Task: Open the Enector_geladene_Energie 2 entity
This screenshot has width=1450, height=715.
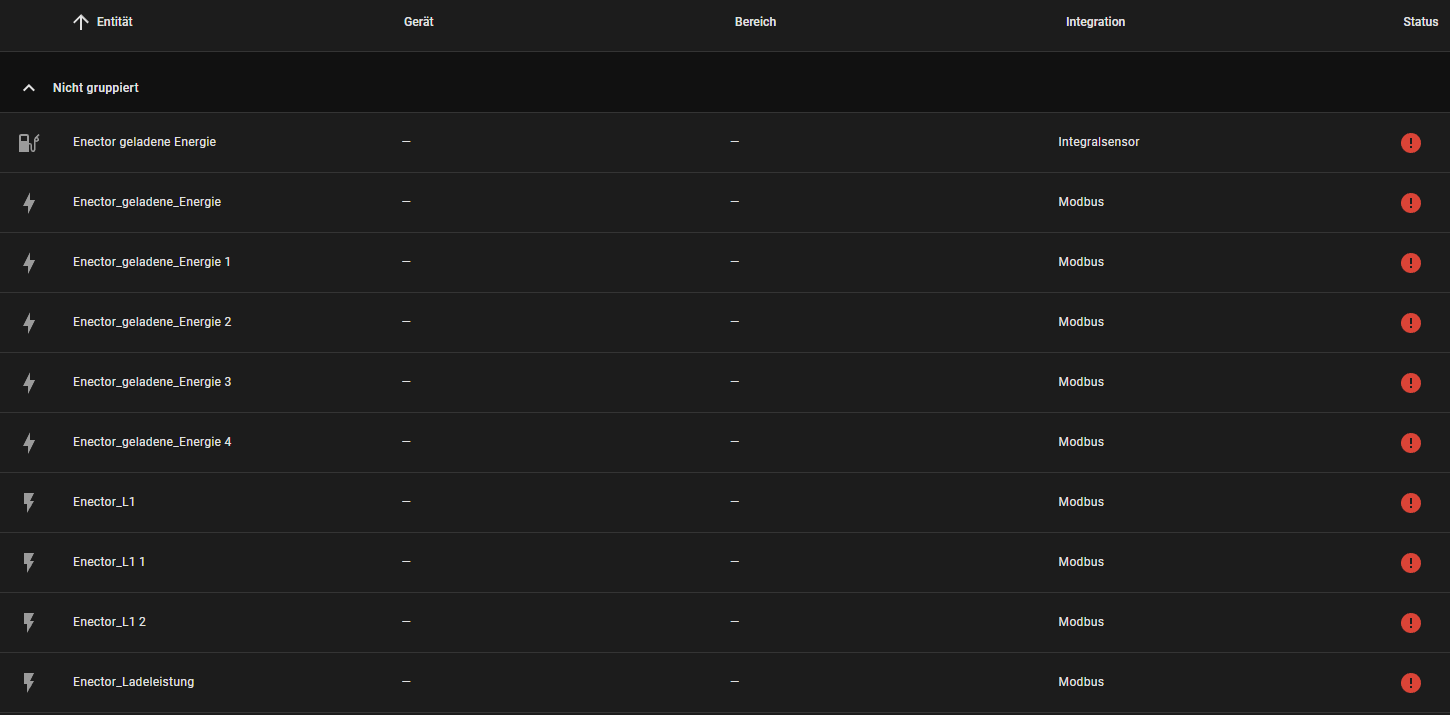Action: [152, 322]
